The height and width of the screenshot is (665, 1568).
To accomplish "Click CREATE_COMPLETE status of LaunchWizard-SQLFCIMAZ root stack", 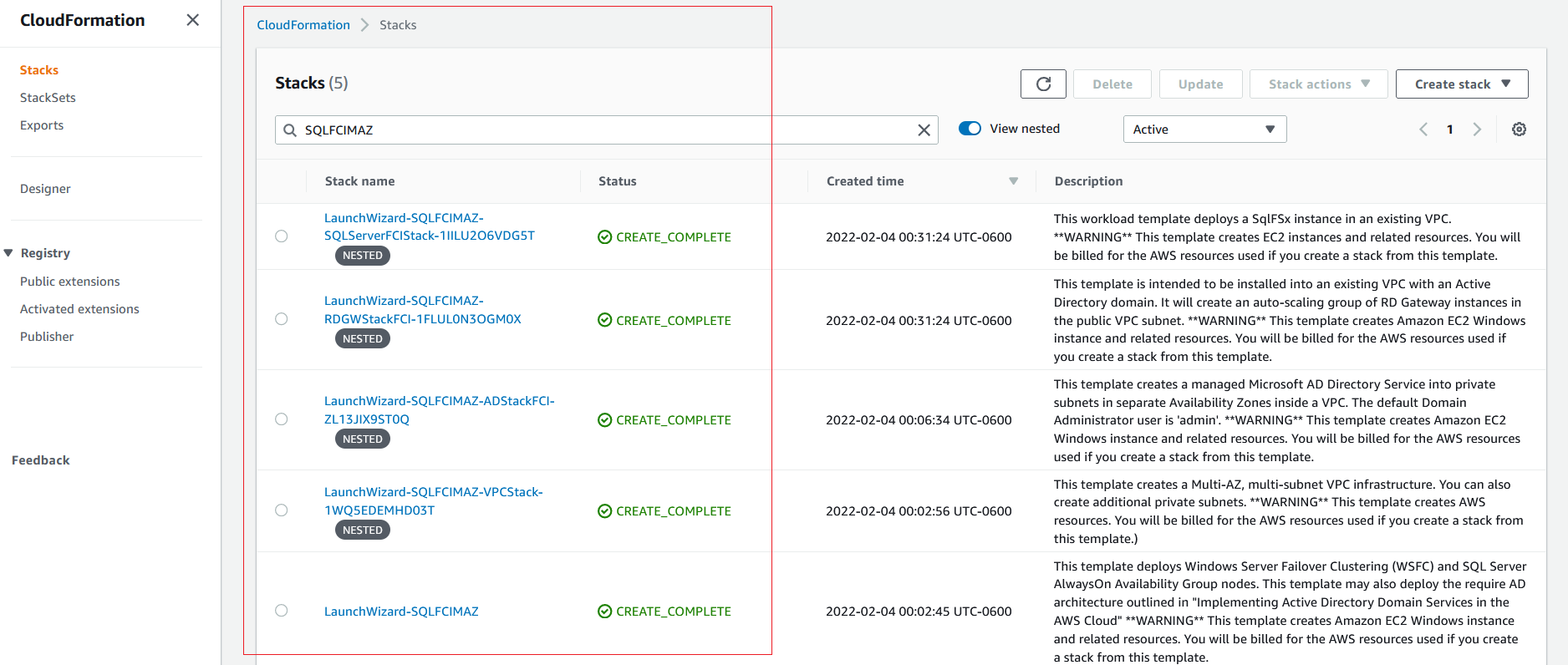I will tap(664, 612).
